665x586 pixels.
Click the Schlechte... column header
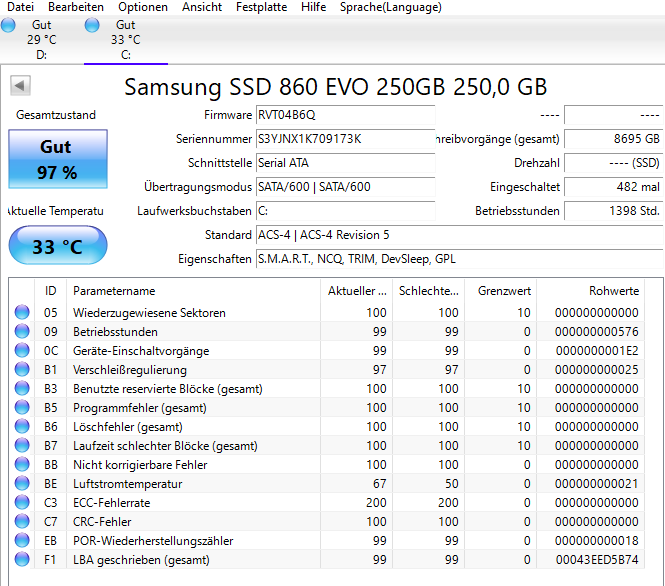point(429,291)
